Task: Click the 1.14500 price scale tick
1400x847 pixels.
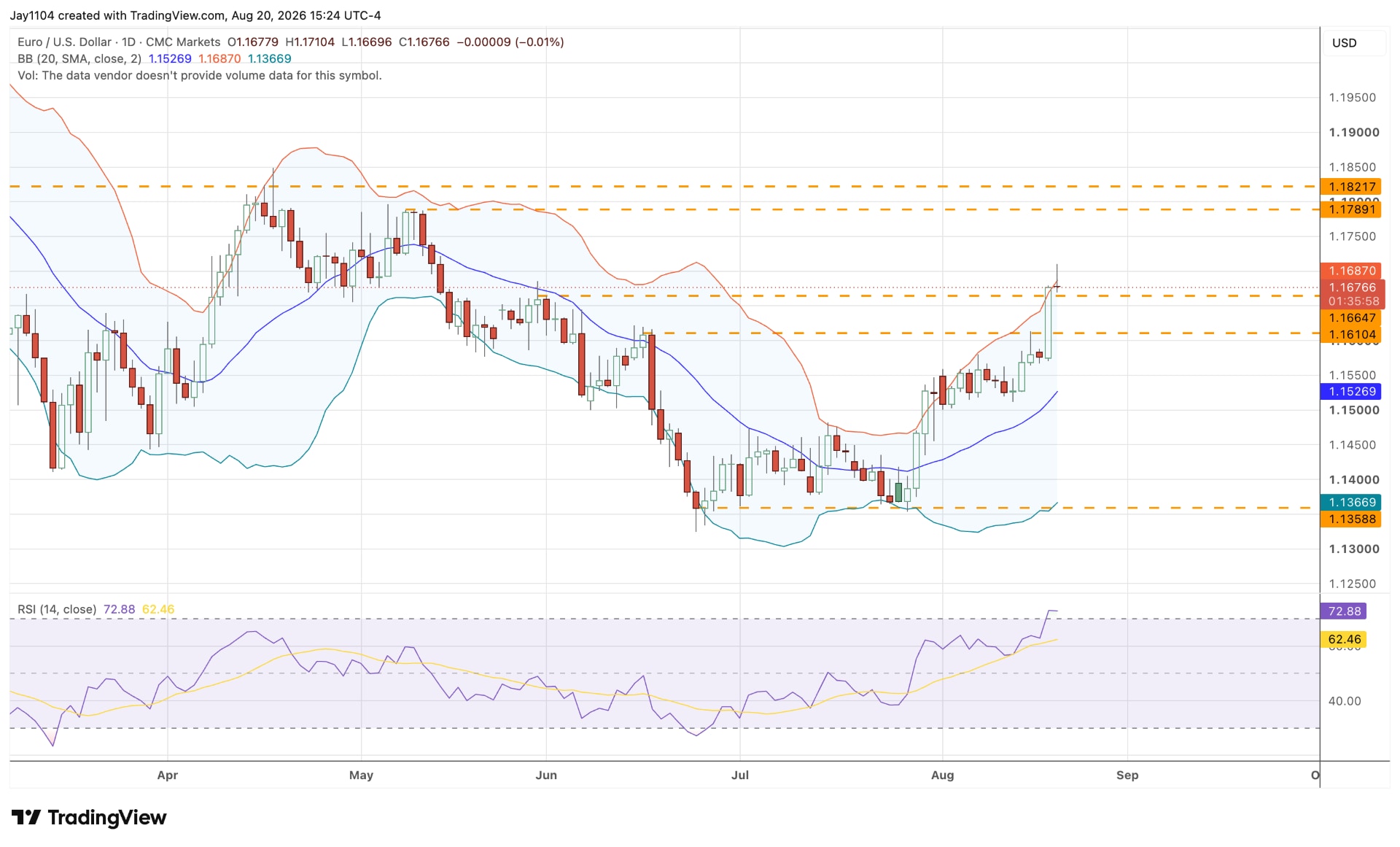Action: tap(1353, 445)
